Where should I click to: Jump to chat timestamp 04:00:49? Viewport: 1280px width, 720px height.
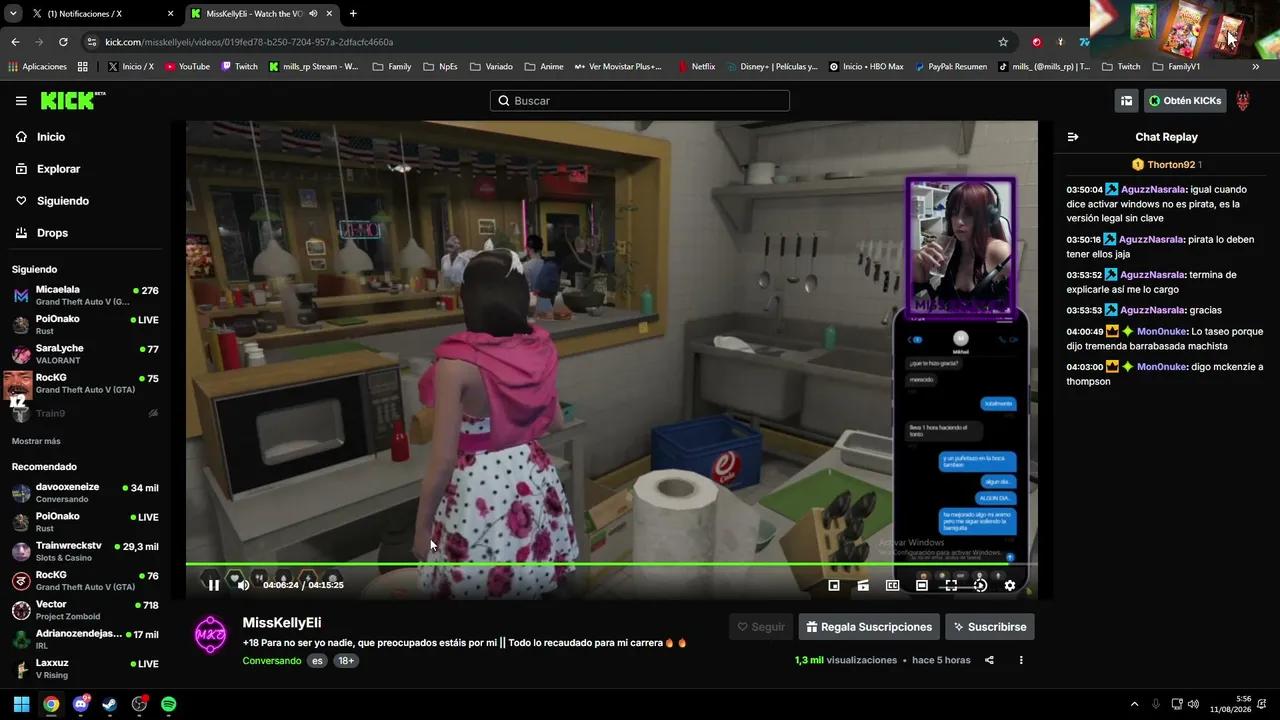[x=1084, y=332]
